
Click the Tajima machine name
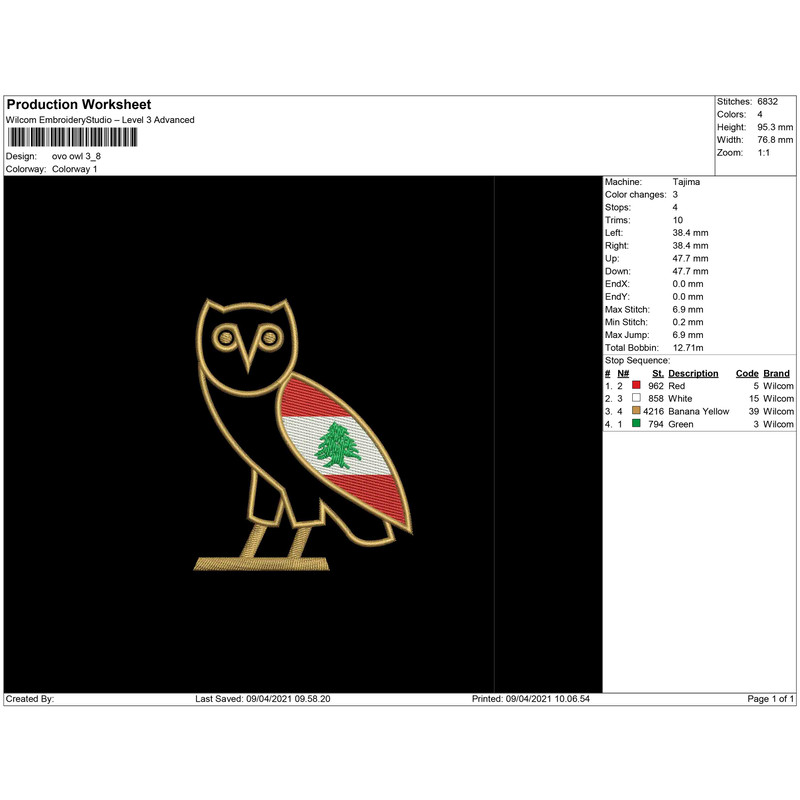687,181
